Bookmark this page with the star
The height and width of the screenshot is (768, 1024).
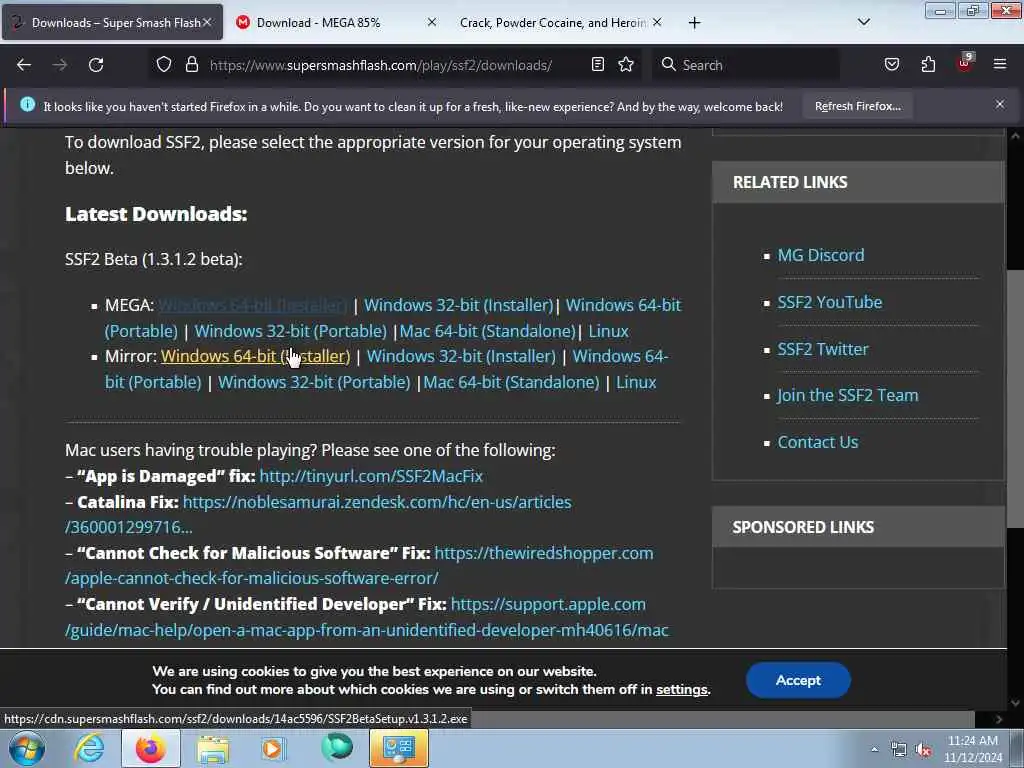[x=626, y=65]
